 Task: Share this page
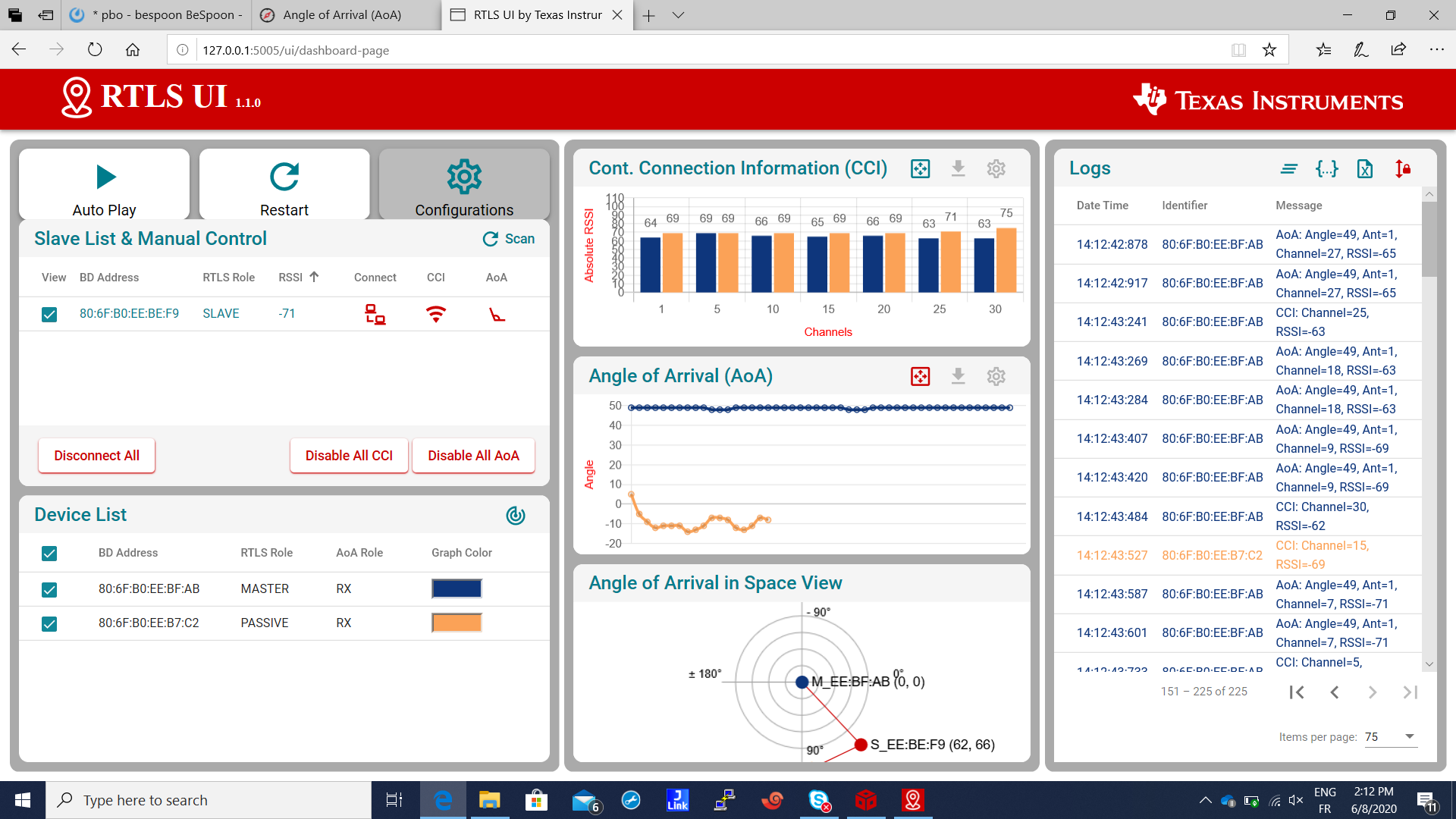point(1398,50)
